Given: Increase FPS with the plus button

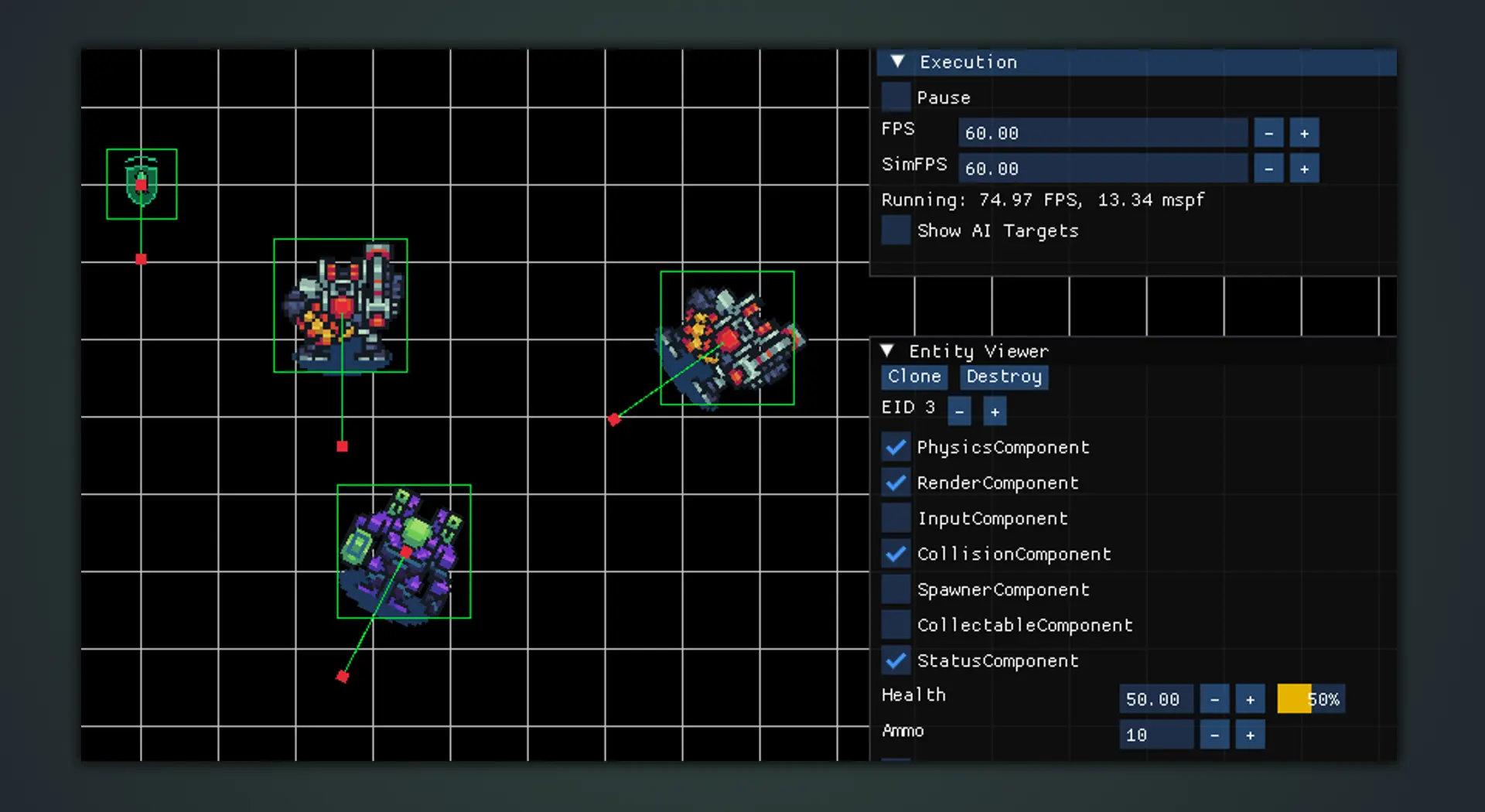Looking at the screenshot, I should coord(1304,133).
